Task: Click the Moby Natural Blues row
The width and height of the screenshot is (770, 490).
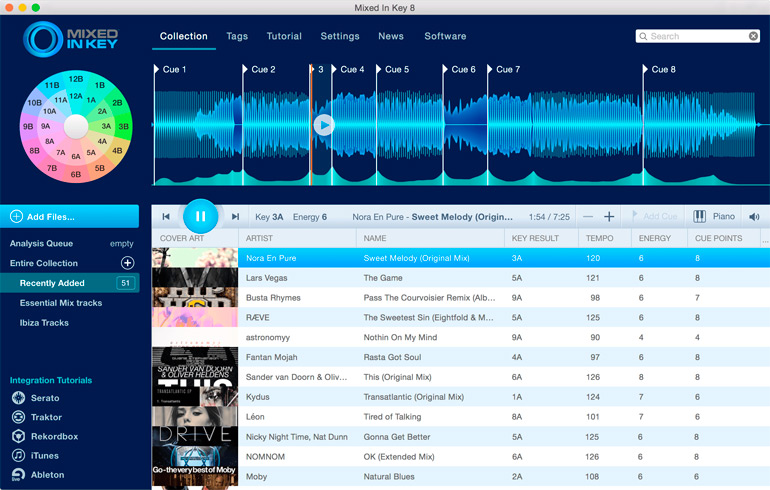Action: pos(461,476)
